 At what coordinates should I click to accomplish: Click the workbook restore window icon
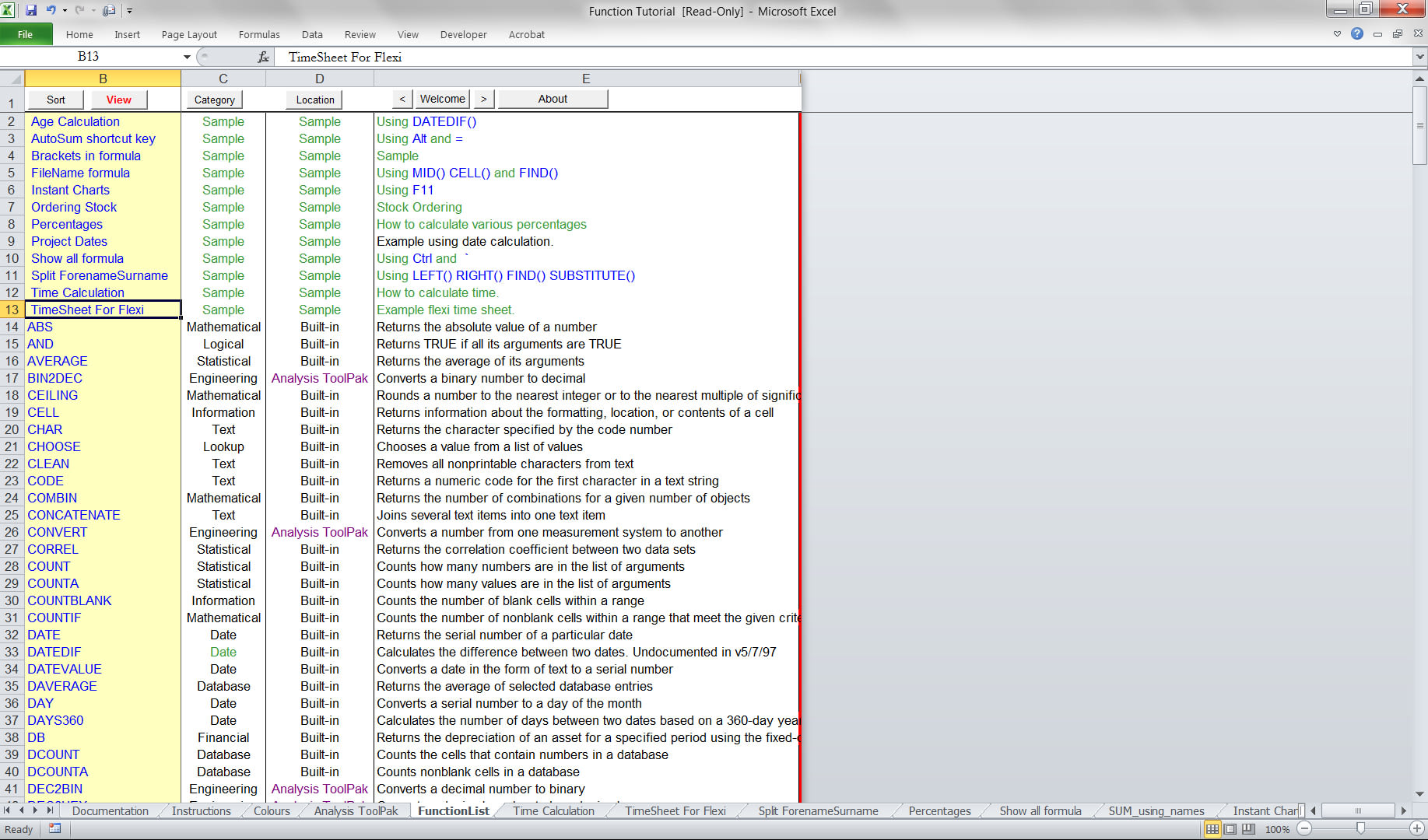1398,34
